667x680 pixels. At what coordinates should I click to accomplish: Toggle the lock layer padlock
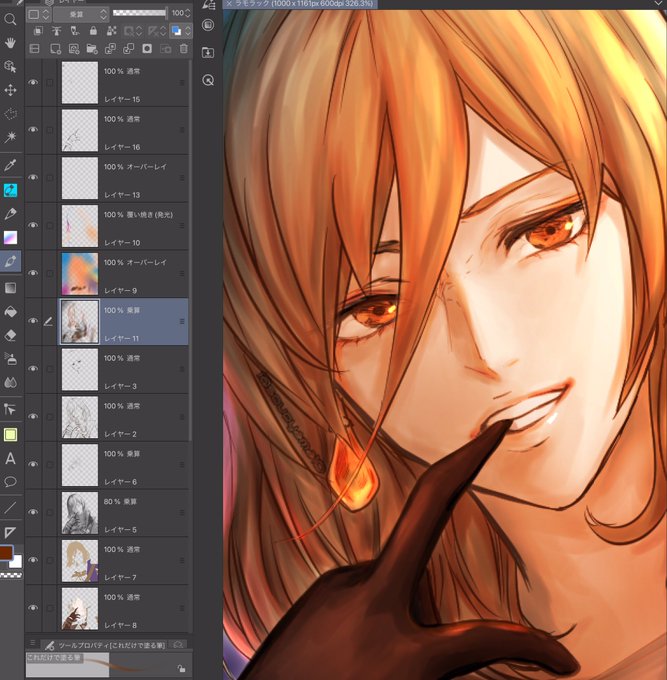click(x=93, y=31)
